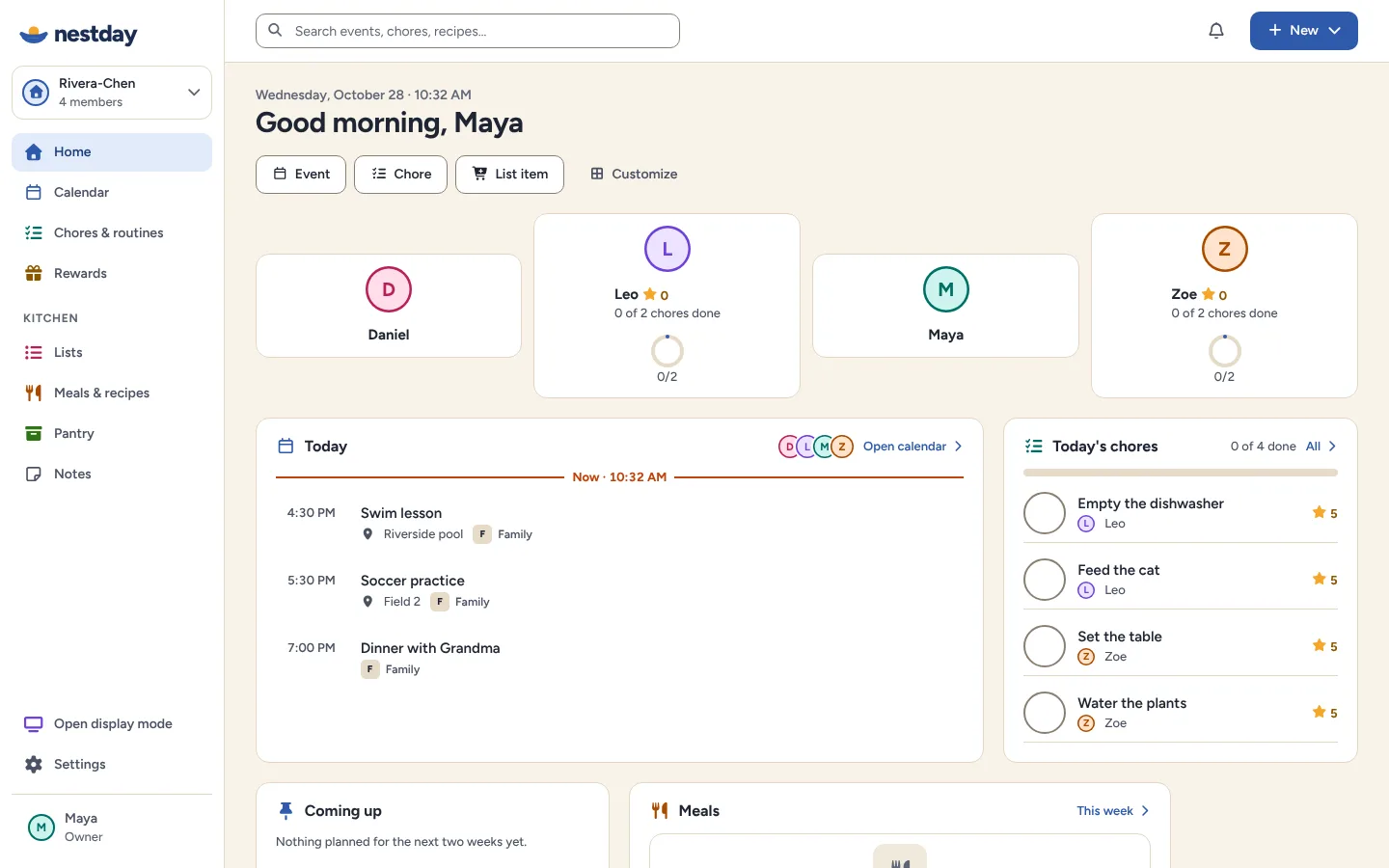Focus the search events field
This screenshot has height=868, width=1389.
click(468, 31)
